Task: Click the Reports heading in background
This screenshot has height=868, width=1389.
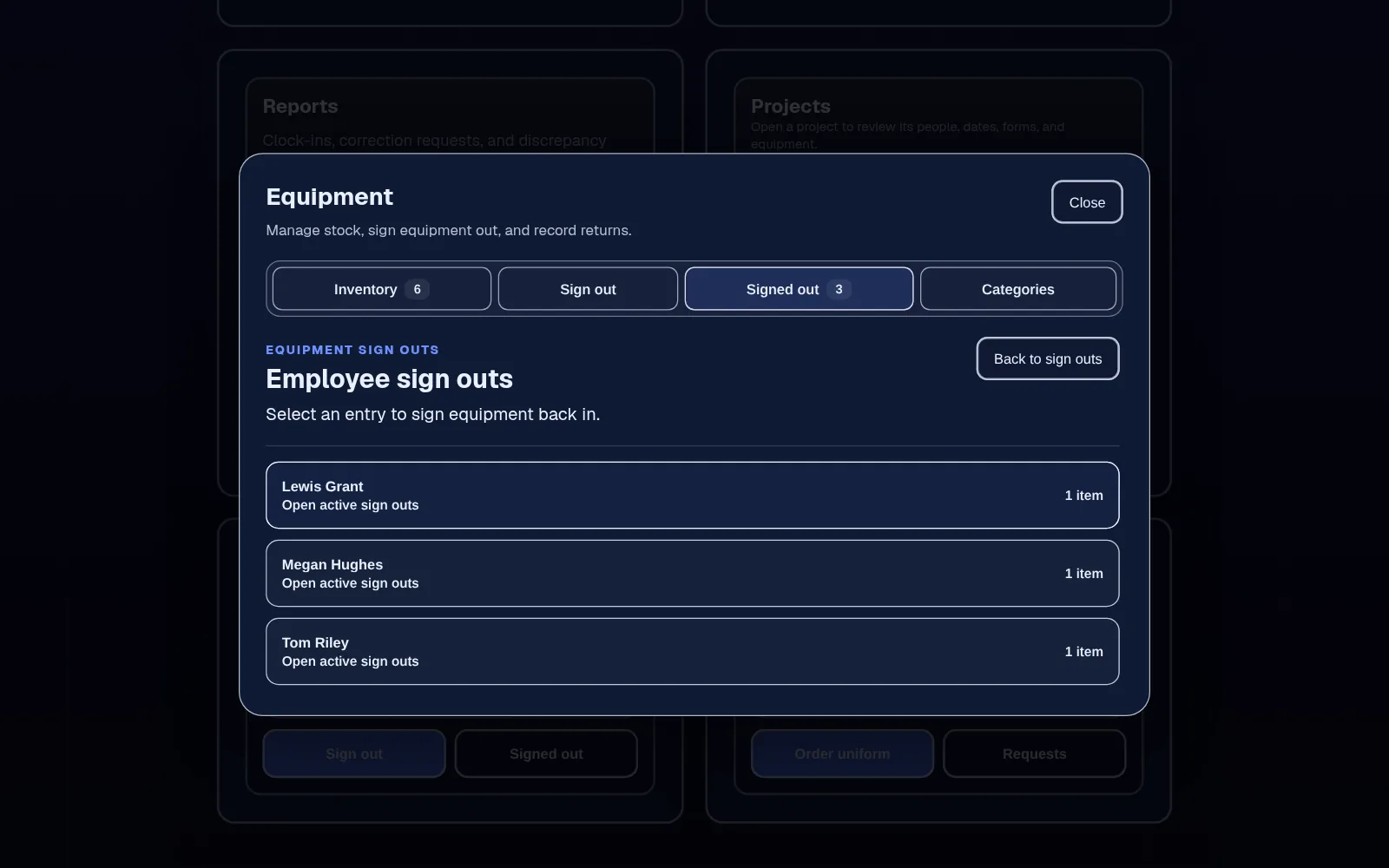Action: point(300,106)
